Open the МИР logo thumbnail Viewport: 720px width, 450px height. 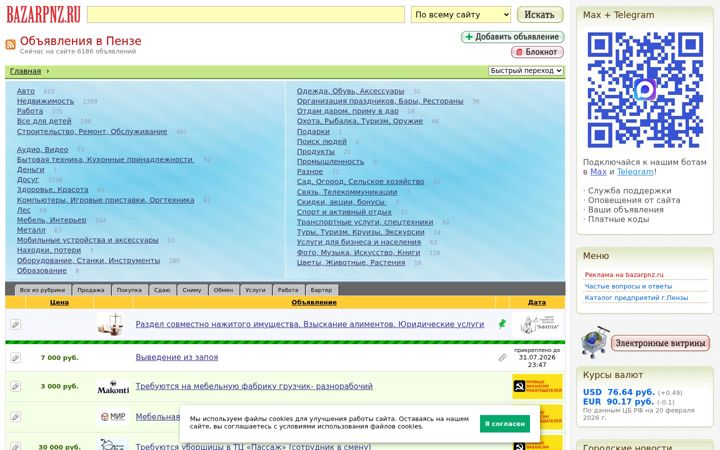113,416
